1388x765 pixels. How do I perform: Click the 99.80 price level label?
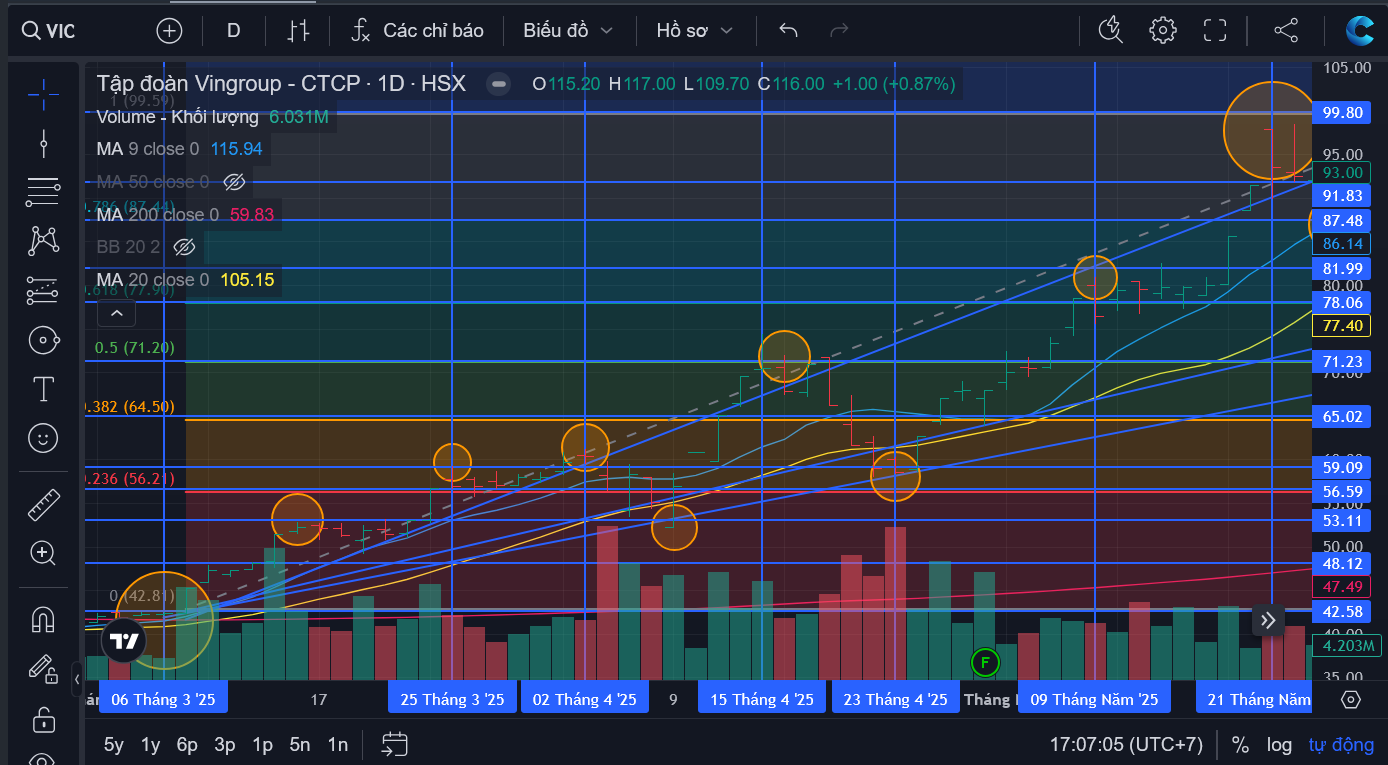pos(1343,112)
